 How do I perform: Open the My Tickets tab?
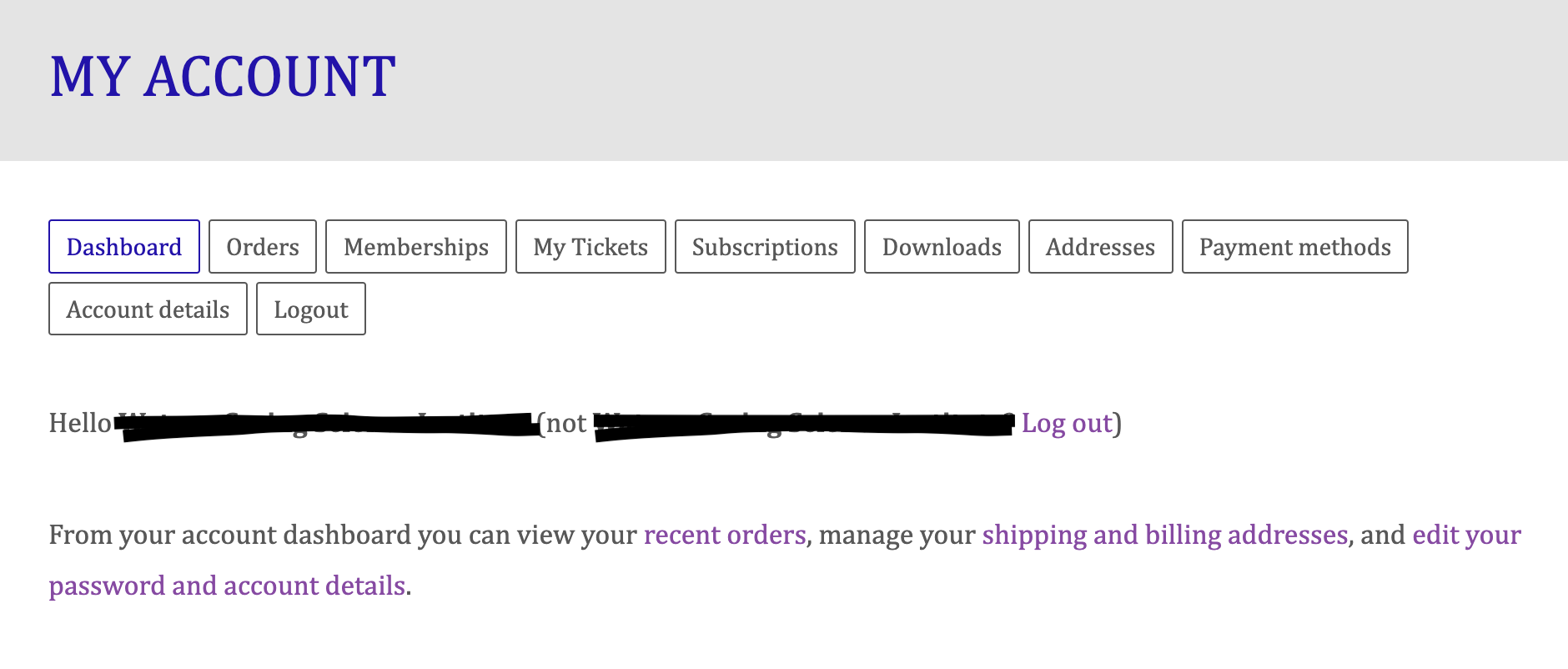pyautogui.click(x=591, y=247)
